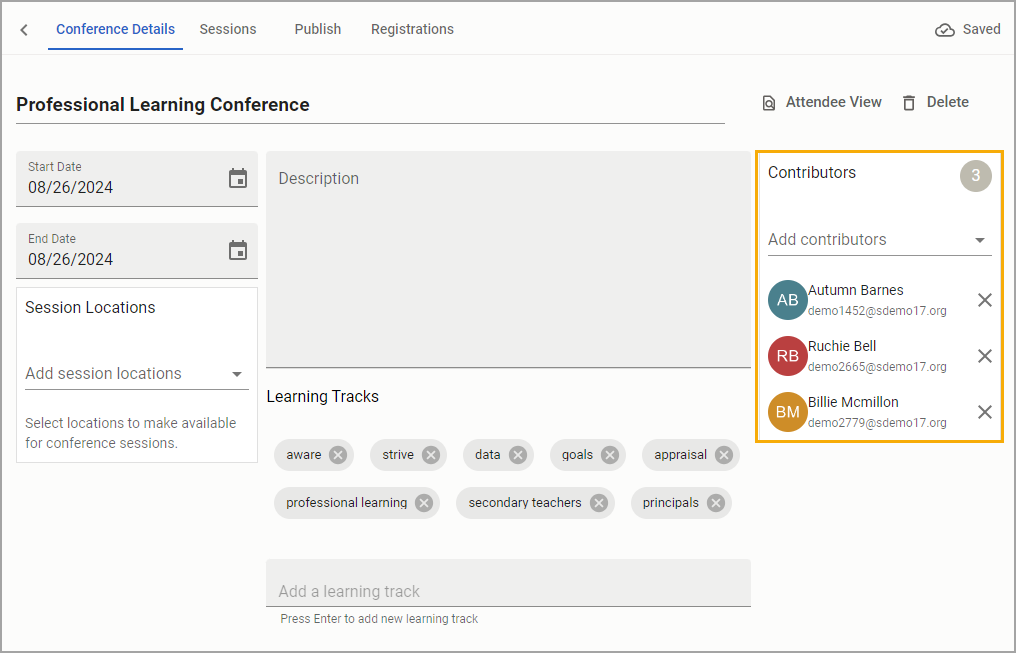Remove contributor Ruchie Bell
This screenshot has width=1016, height=653.
pos(985,356)
